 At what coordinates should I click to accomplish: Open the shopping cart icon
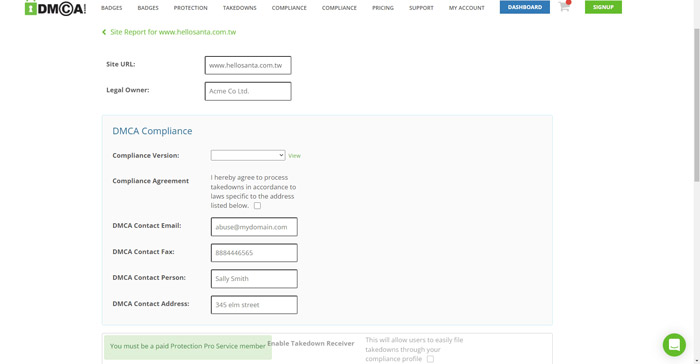(564, 6)
